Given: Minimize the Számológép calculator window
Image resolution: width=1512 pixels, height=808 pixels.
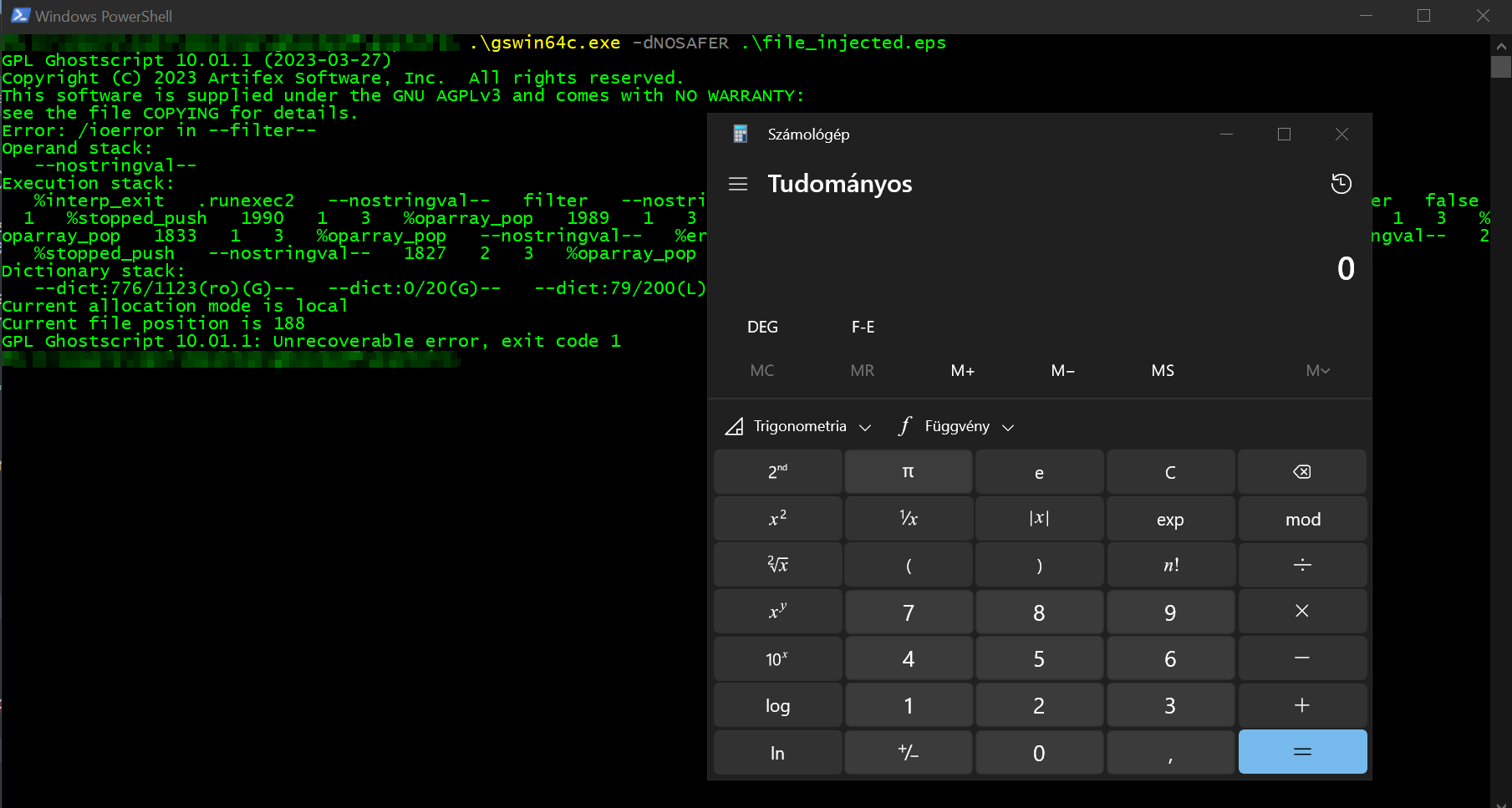Looking at the screenshot, I should [1227, 134].
